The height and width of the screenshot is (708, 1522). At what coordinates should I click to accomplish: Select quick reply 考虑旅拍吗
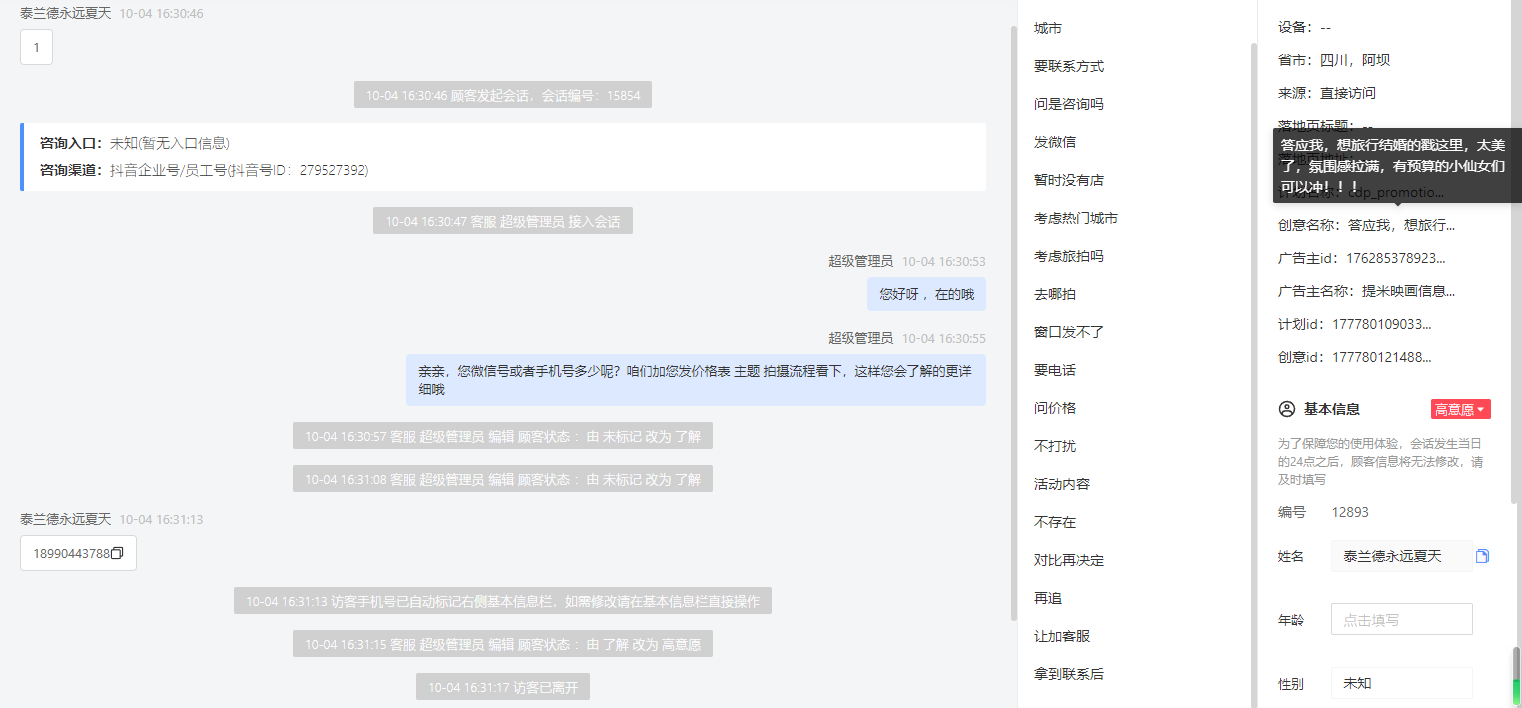[x=1069, y=256]
